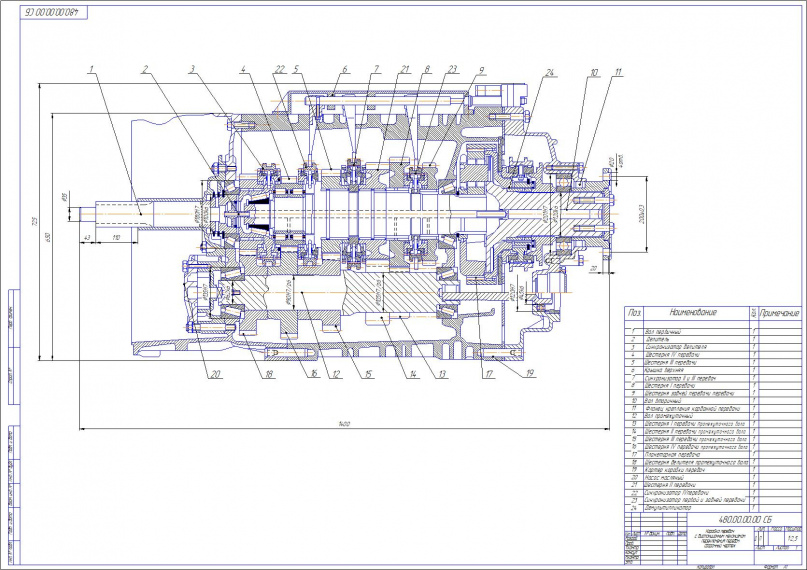Click position label 19 at bottom right
This screenshot has width=807, height=570.
coord(528,376)
